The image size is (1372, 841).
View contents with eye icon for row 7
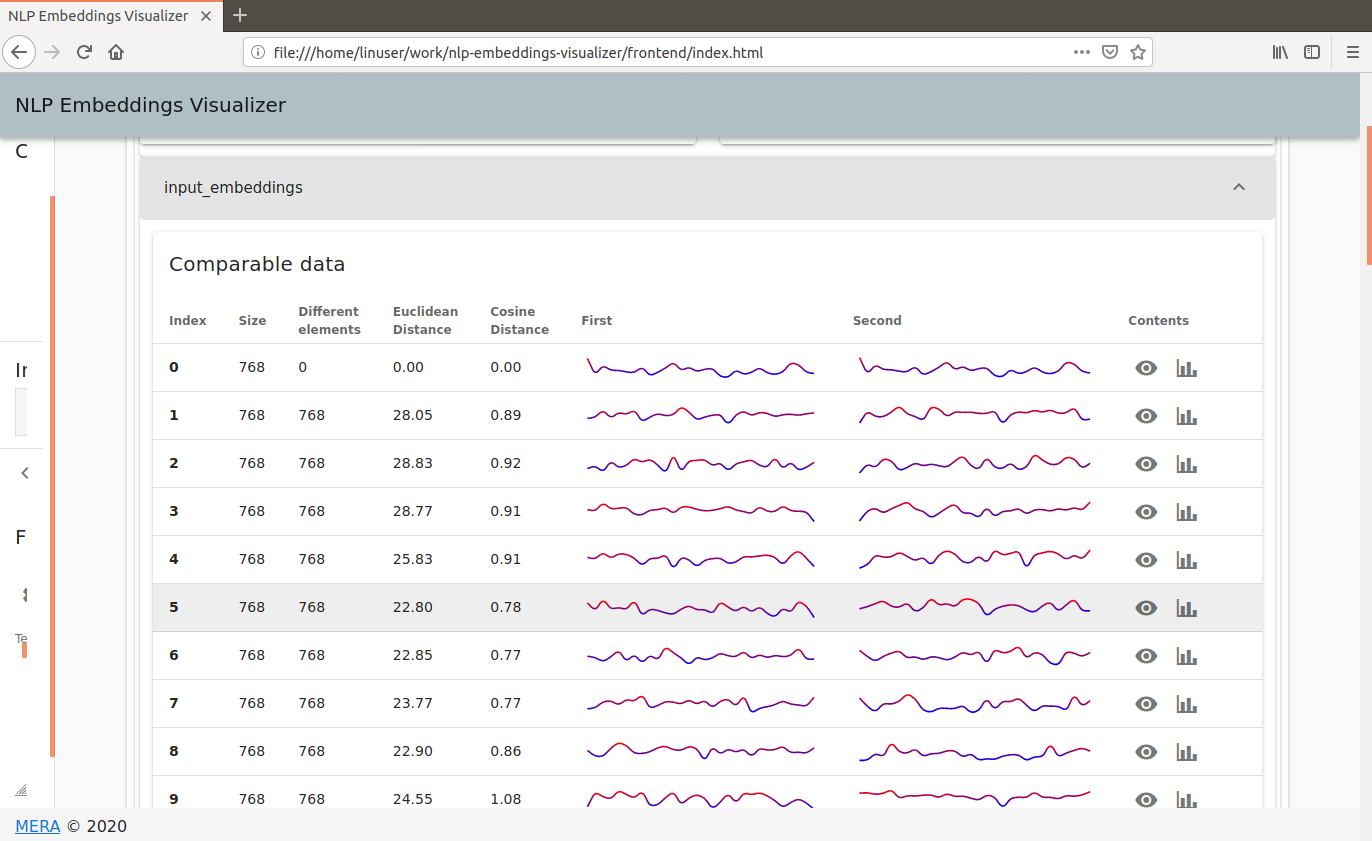click(1146, 704)
